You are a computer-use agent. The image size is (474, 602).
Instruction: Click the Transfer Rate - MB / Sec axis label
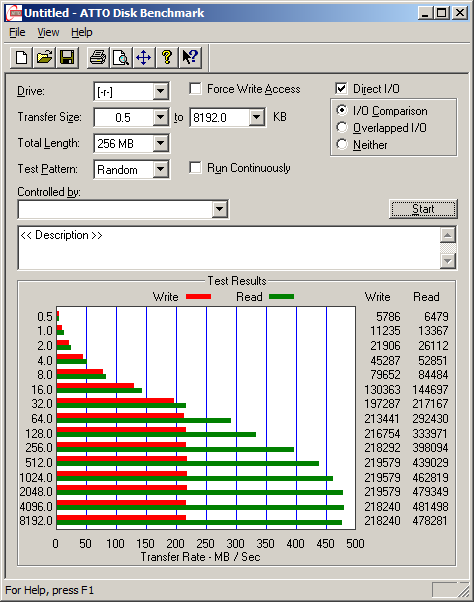point(200,557)
